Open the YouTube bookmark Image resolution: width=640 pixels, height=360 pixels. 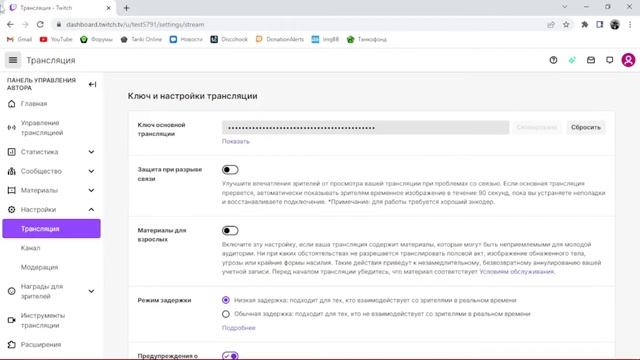point(56,39)
